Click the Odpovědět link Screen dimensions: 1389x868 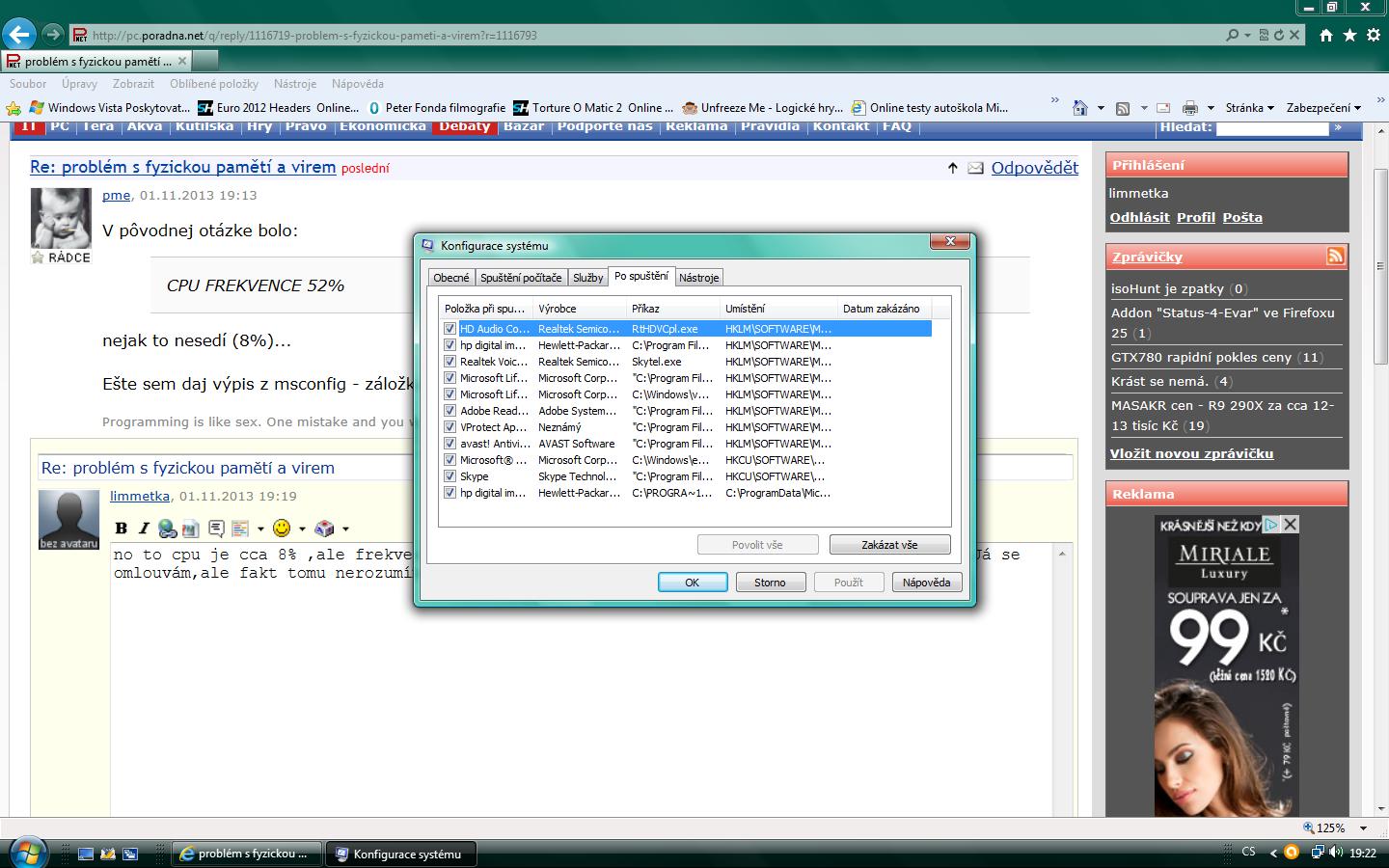[1035, 168]
